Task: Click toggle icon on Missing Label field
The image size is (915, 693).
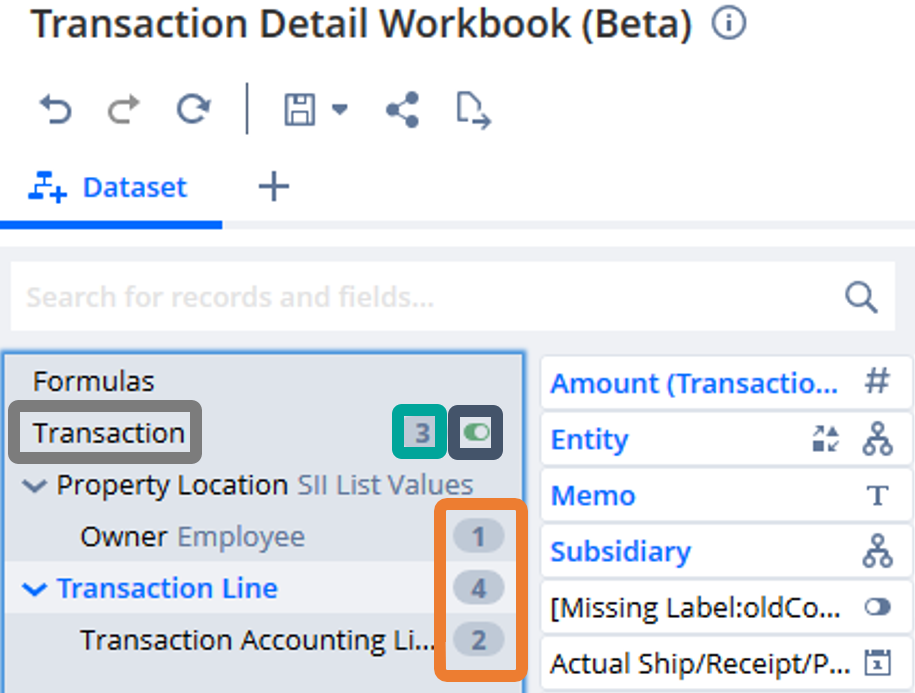Action: click(877, 607)
